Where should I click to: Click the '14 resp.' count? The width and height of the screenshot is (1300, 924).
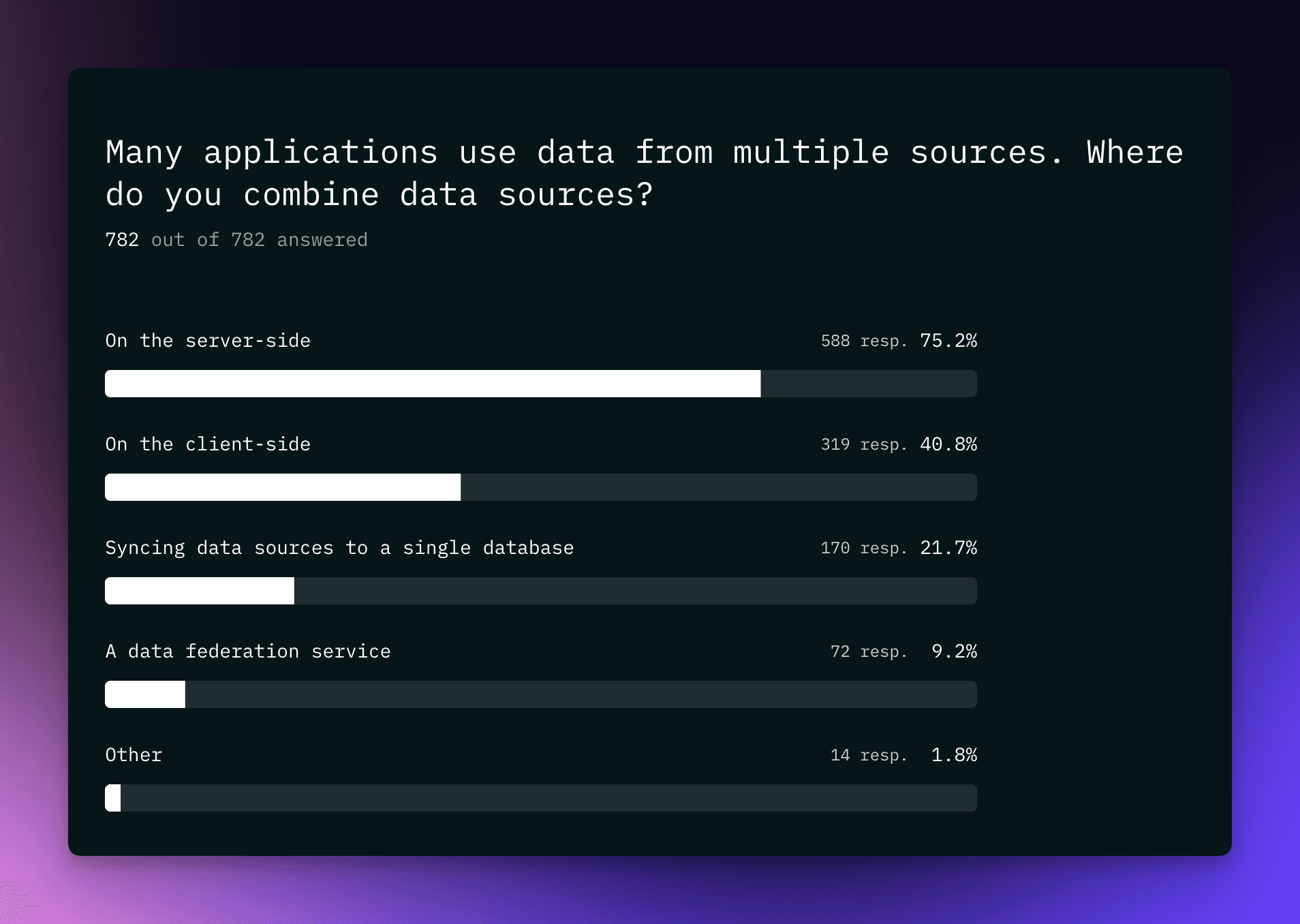(x=869, y=755)
